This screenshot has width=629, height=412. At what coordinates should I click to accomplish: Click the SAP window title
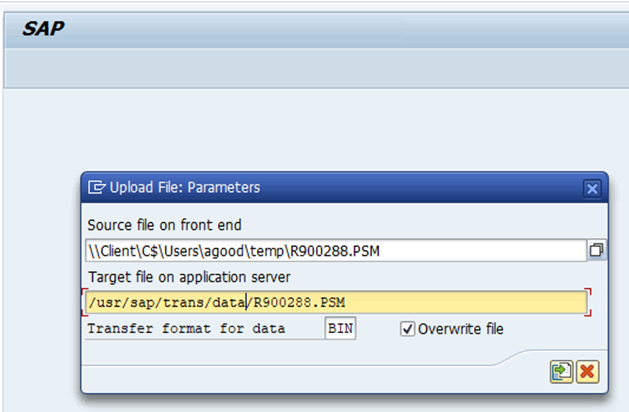point(43,28)
